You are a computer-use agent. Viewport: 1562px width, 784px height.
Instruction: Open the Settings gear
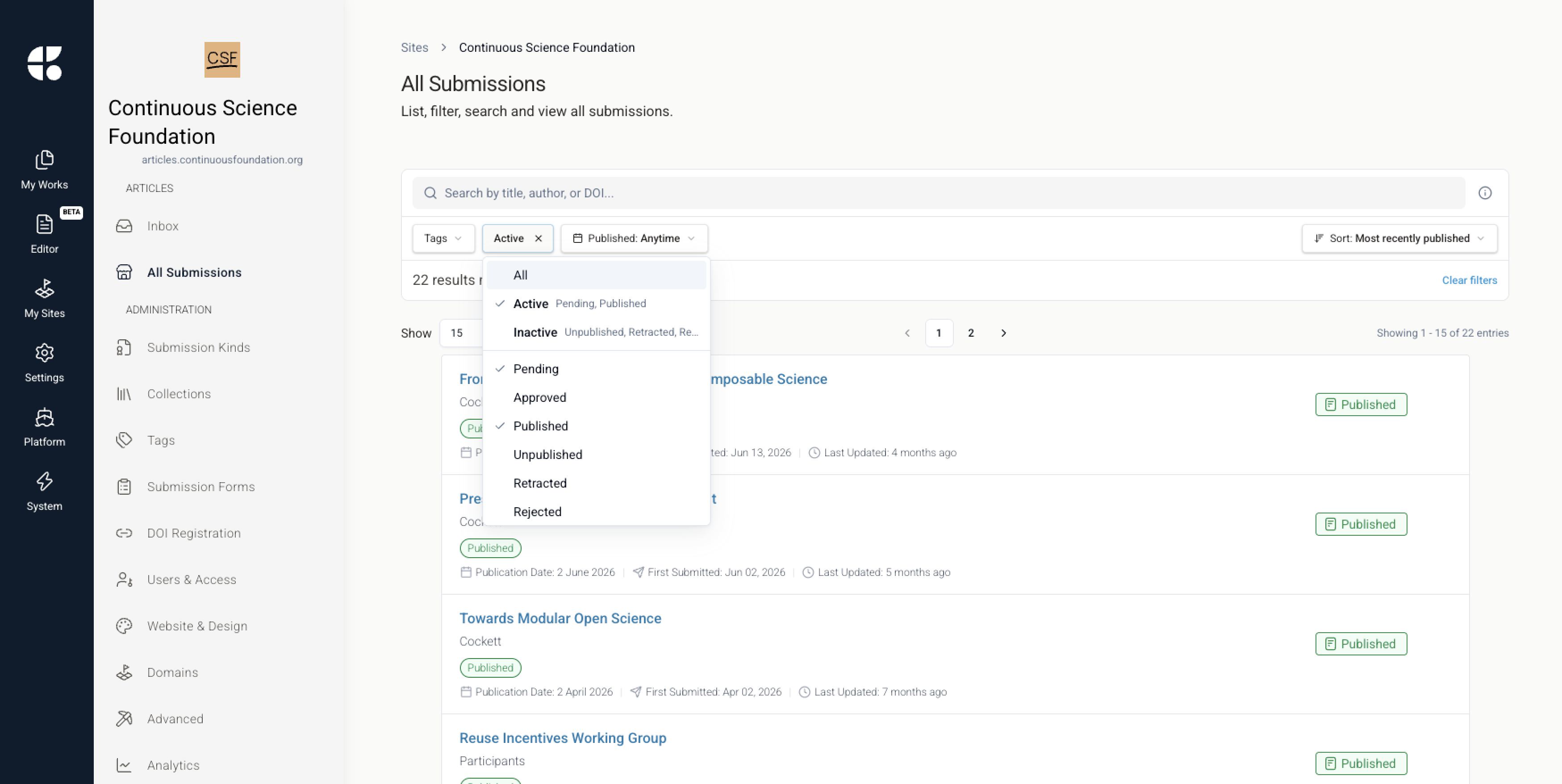[x=44, y=363]
